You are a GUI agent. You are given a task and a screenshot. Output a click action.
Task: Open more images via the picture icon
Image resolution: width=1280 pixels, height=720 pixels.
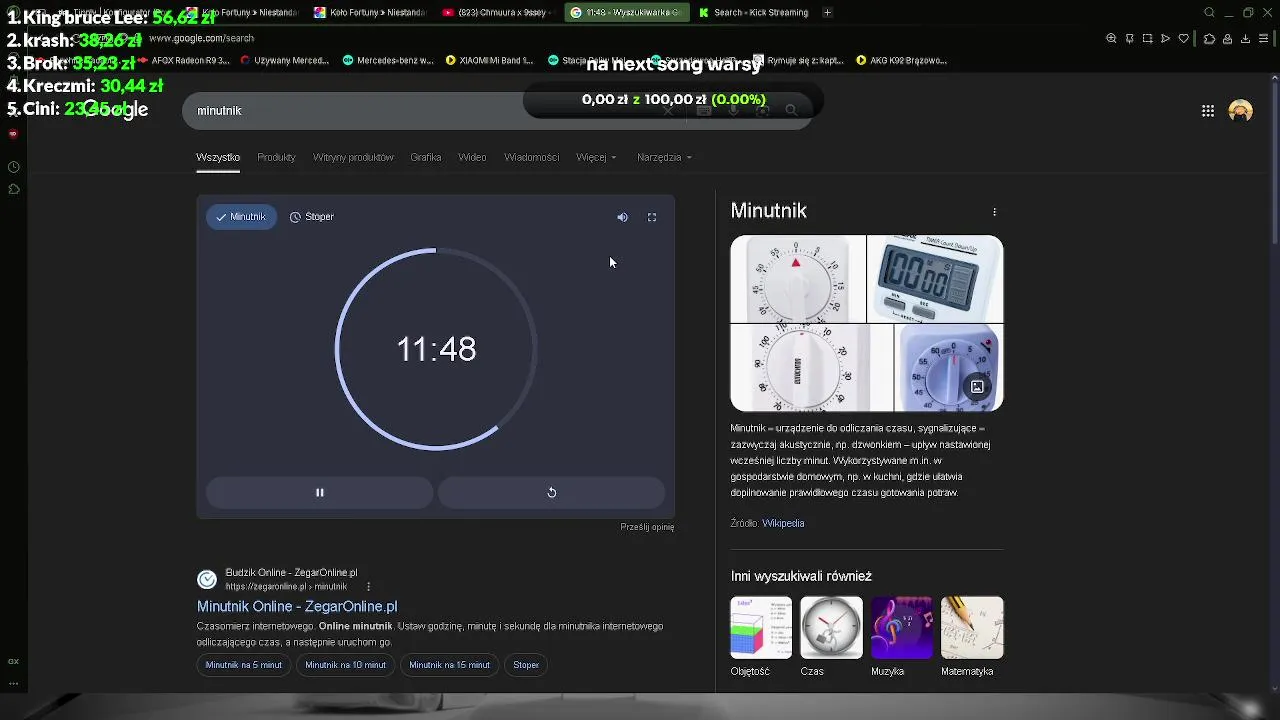pos(977,387)
